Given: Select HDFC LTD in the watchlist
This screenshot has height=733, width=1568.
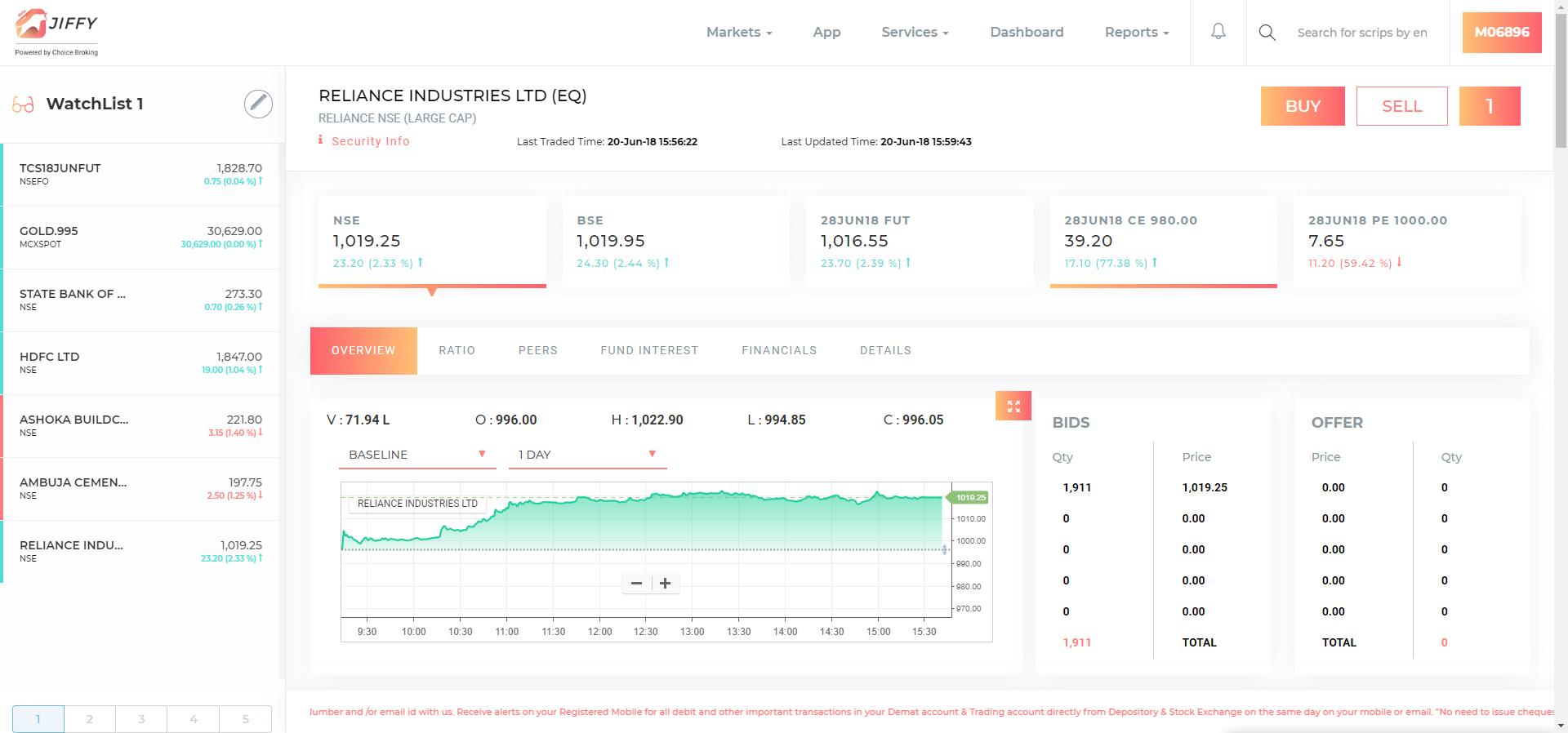Looking at the screenshot, I should click(x=140, y=362).
